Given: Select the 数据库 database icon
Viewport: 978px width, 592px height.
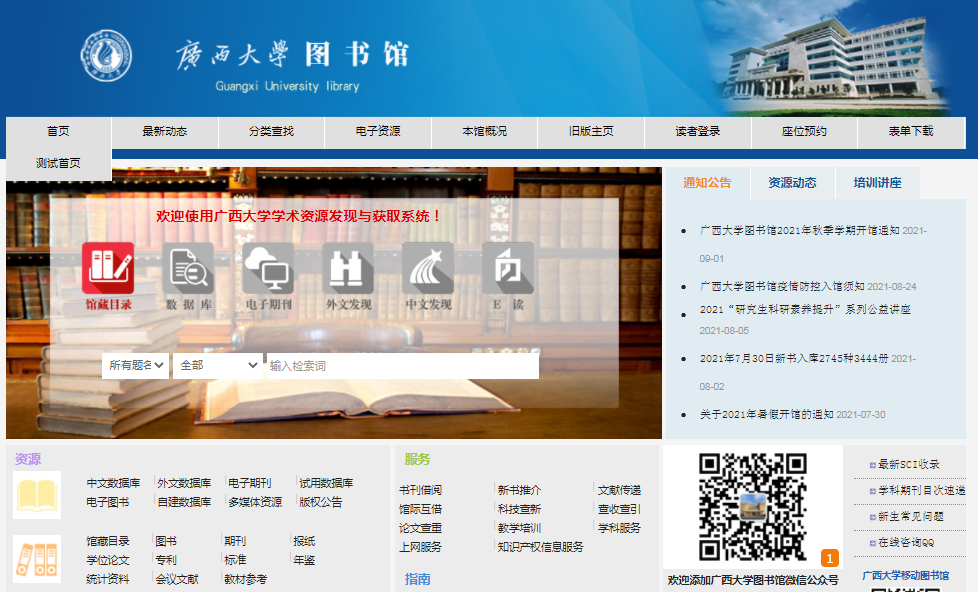Looking at the screenshot, I should pyautogui.click(x=188, y=268).
